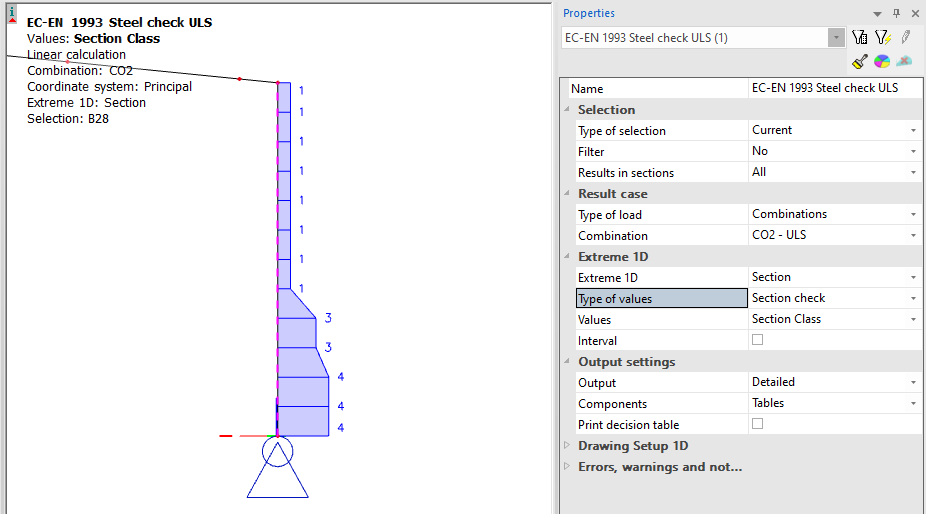
Task: Toggle the Interval checkbox
Action: (x=757, y=340)
